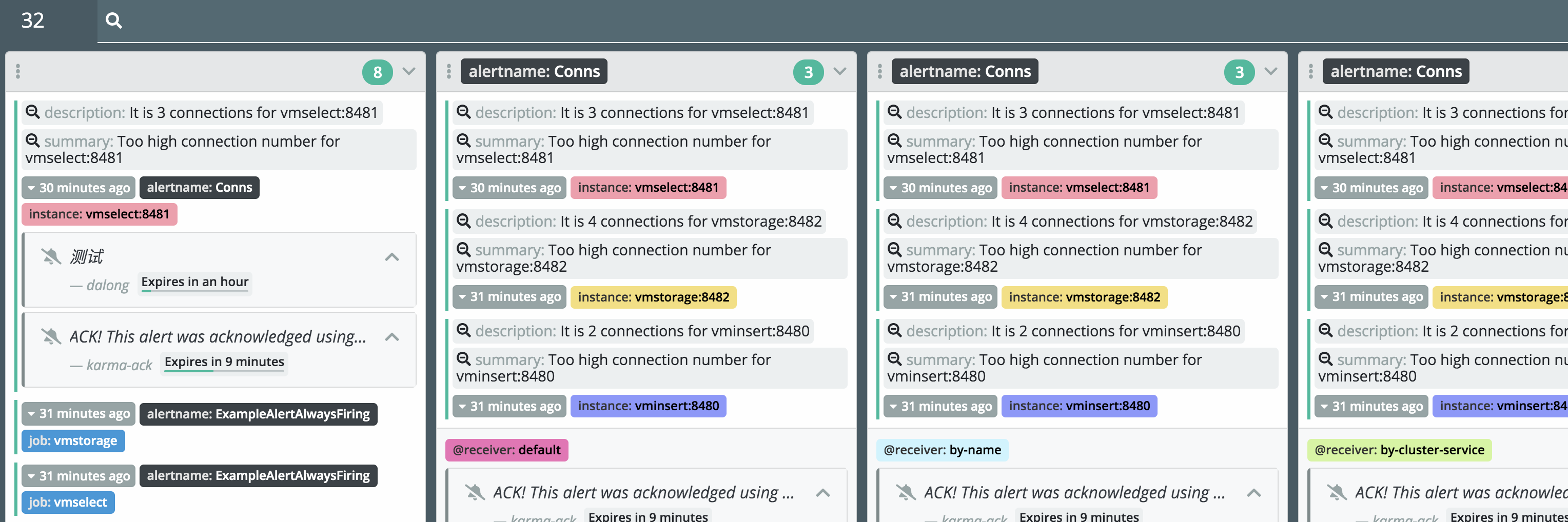Open the 30 minutes ago dropdown in first group
Viewport: 1568px width, 522px height.
(79, 188)
